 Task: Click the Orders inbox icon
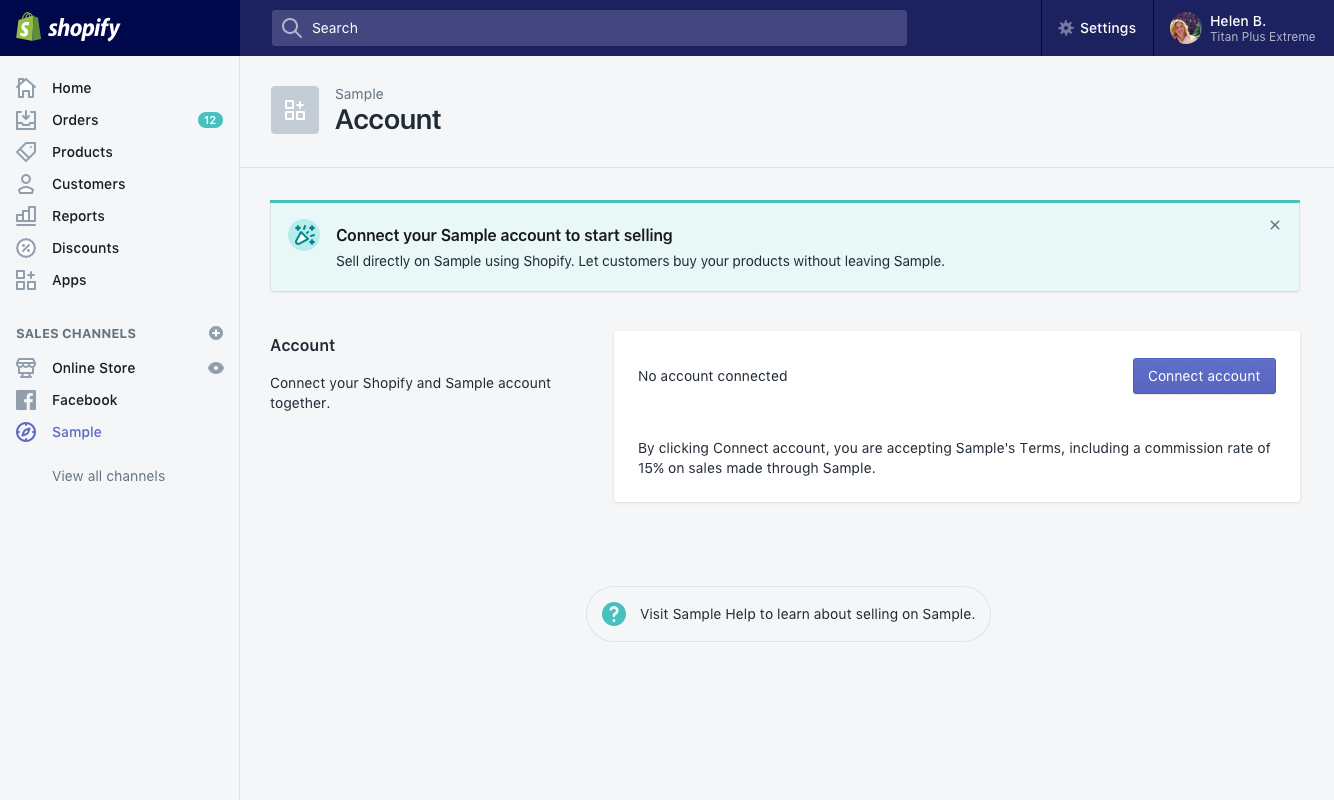click(26, 120)
